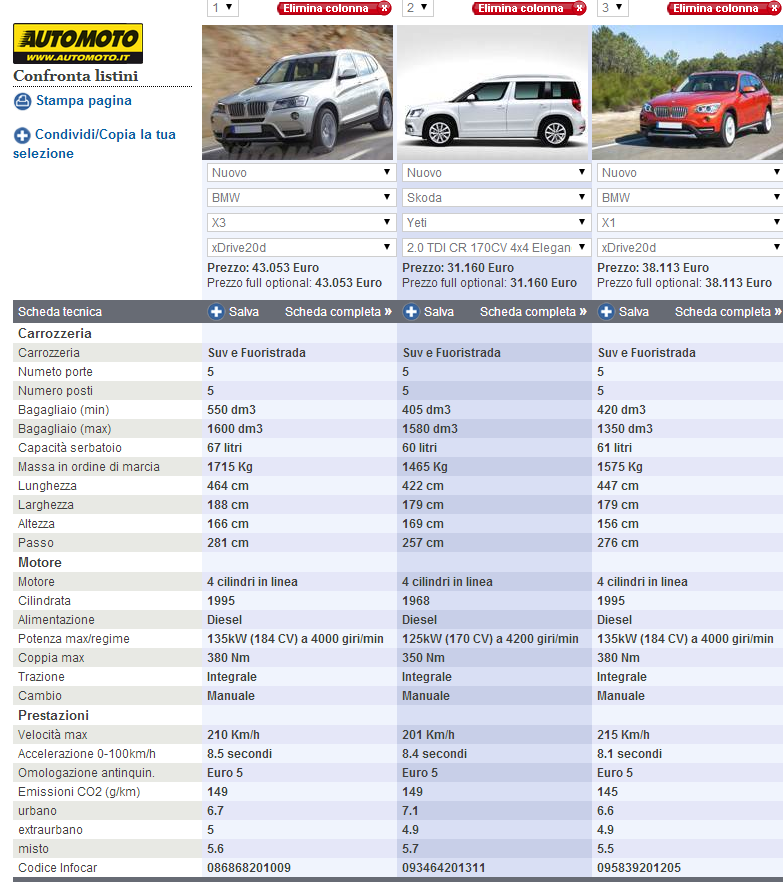Screen dimensions: 783x882
Task: Click the red BMW X1 photo
Action: (687, 92)
